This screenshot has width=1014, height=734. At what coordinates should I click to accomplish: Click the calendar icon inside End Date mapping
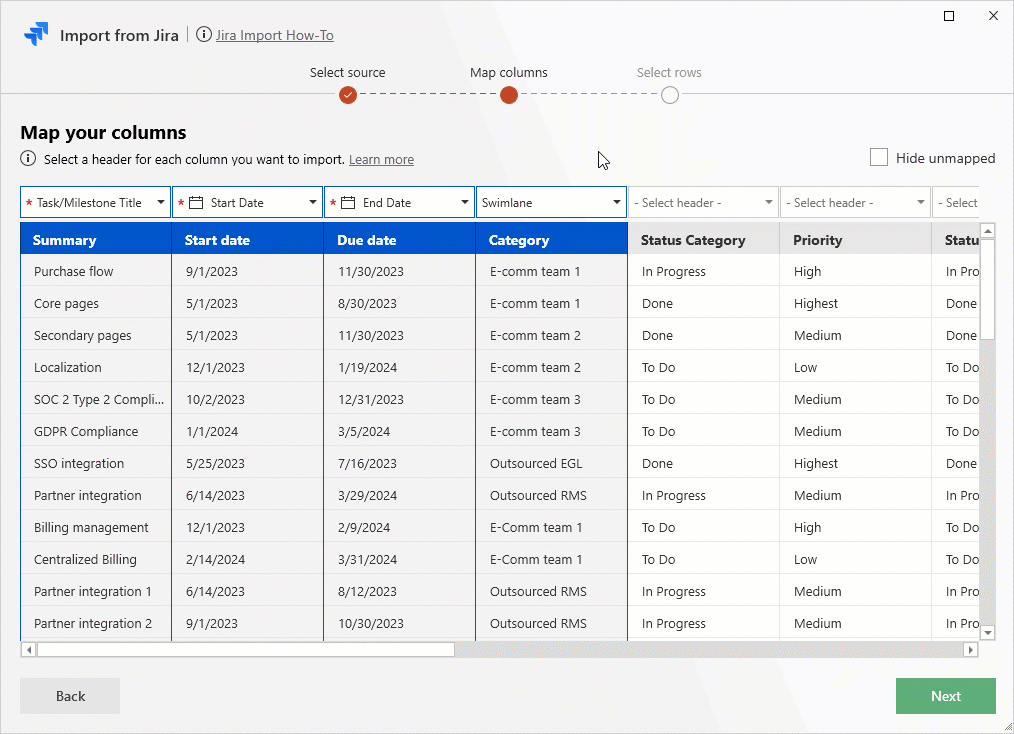click(346, 202)
